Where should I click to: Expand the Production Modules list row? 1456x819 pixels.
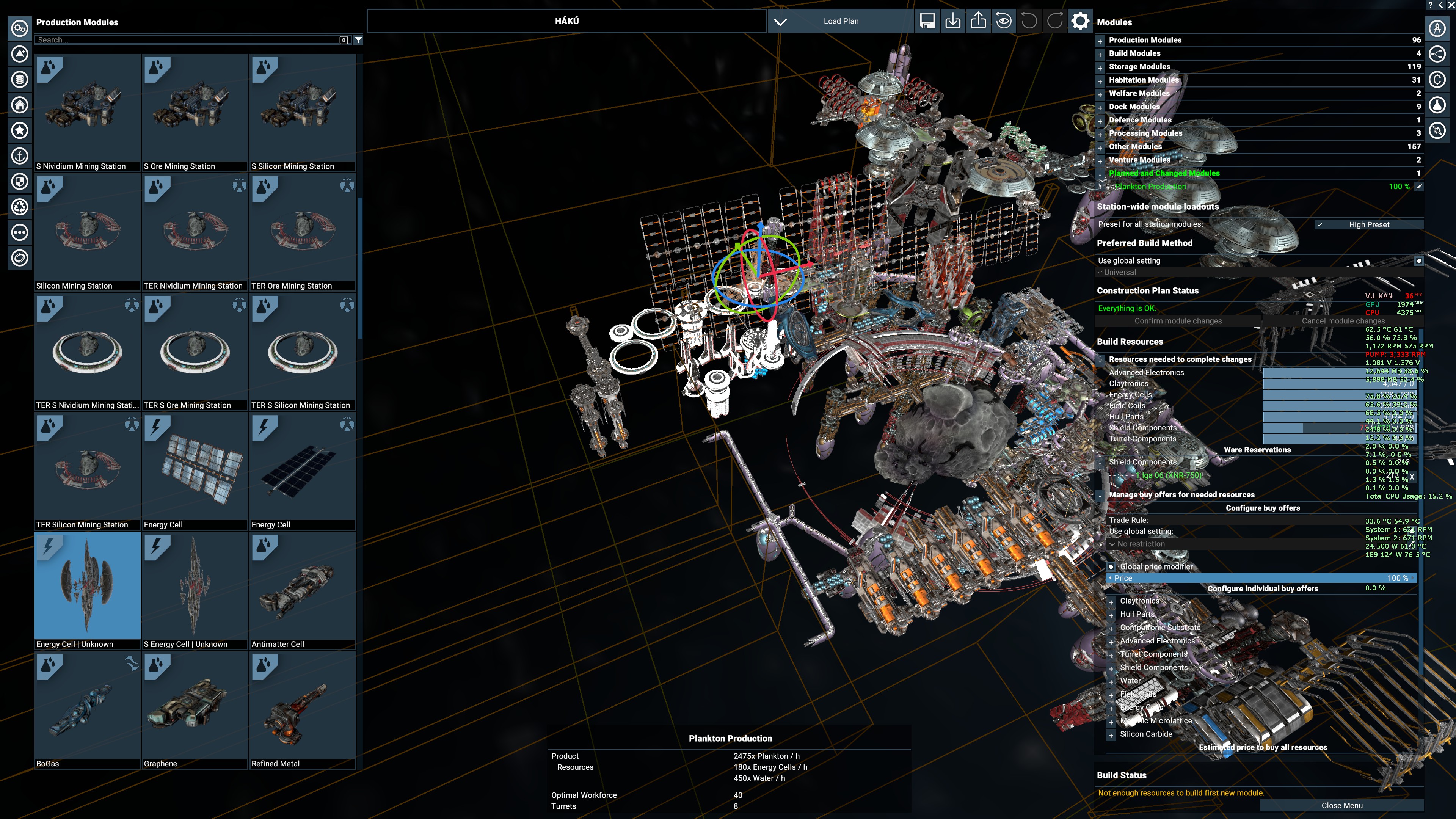coord(1100,41)
